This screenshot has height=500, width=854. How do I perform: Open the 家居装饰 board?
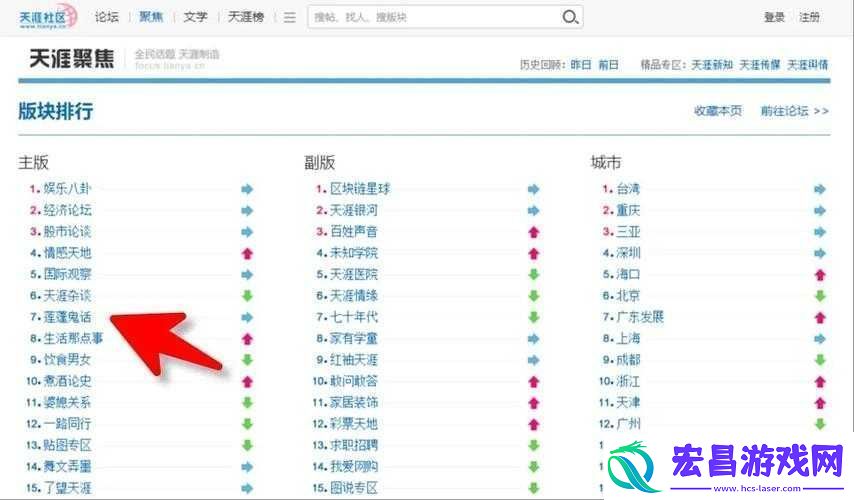click(x=354, y=403)
